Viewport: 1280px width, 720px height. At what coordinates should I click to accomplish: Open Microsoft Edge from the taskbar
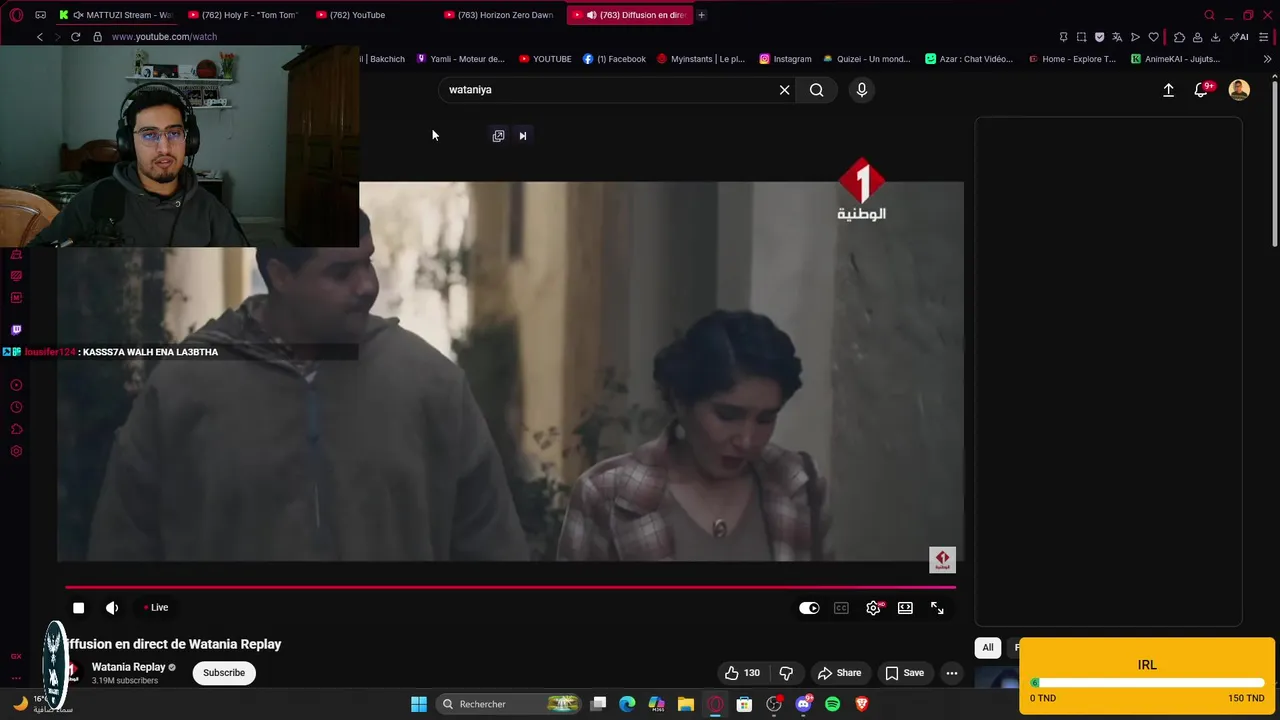tap(627, 704)
